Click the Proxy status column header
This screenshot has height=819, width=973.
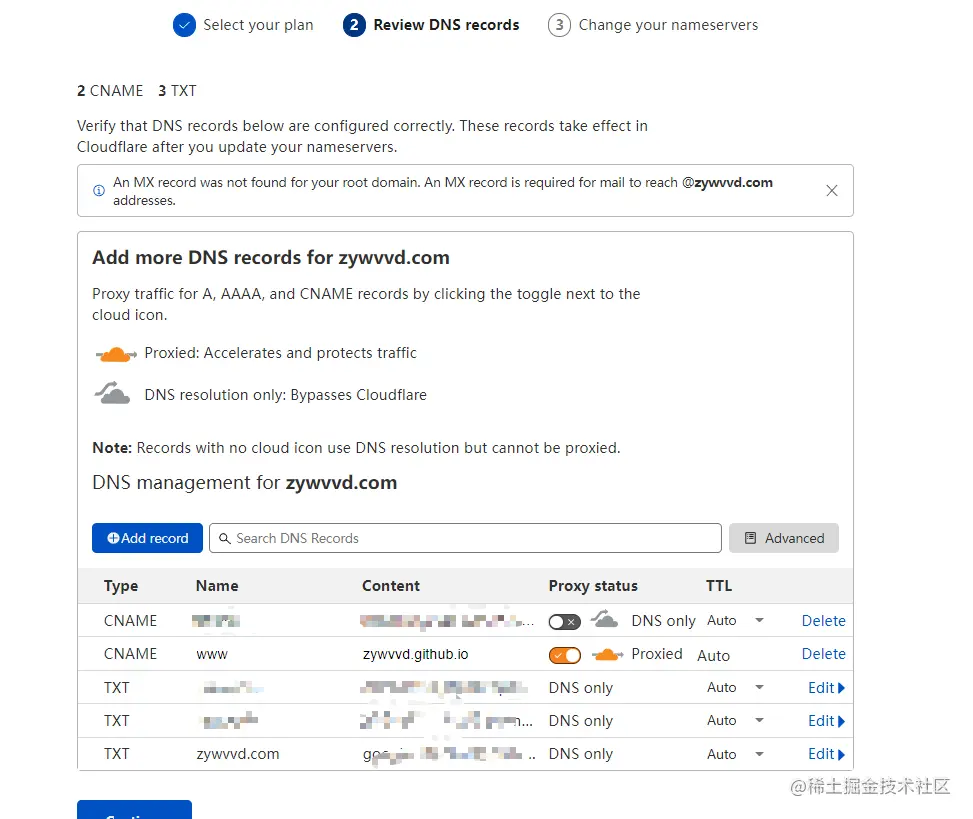pos(593,586)
